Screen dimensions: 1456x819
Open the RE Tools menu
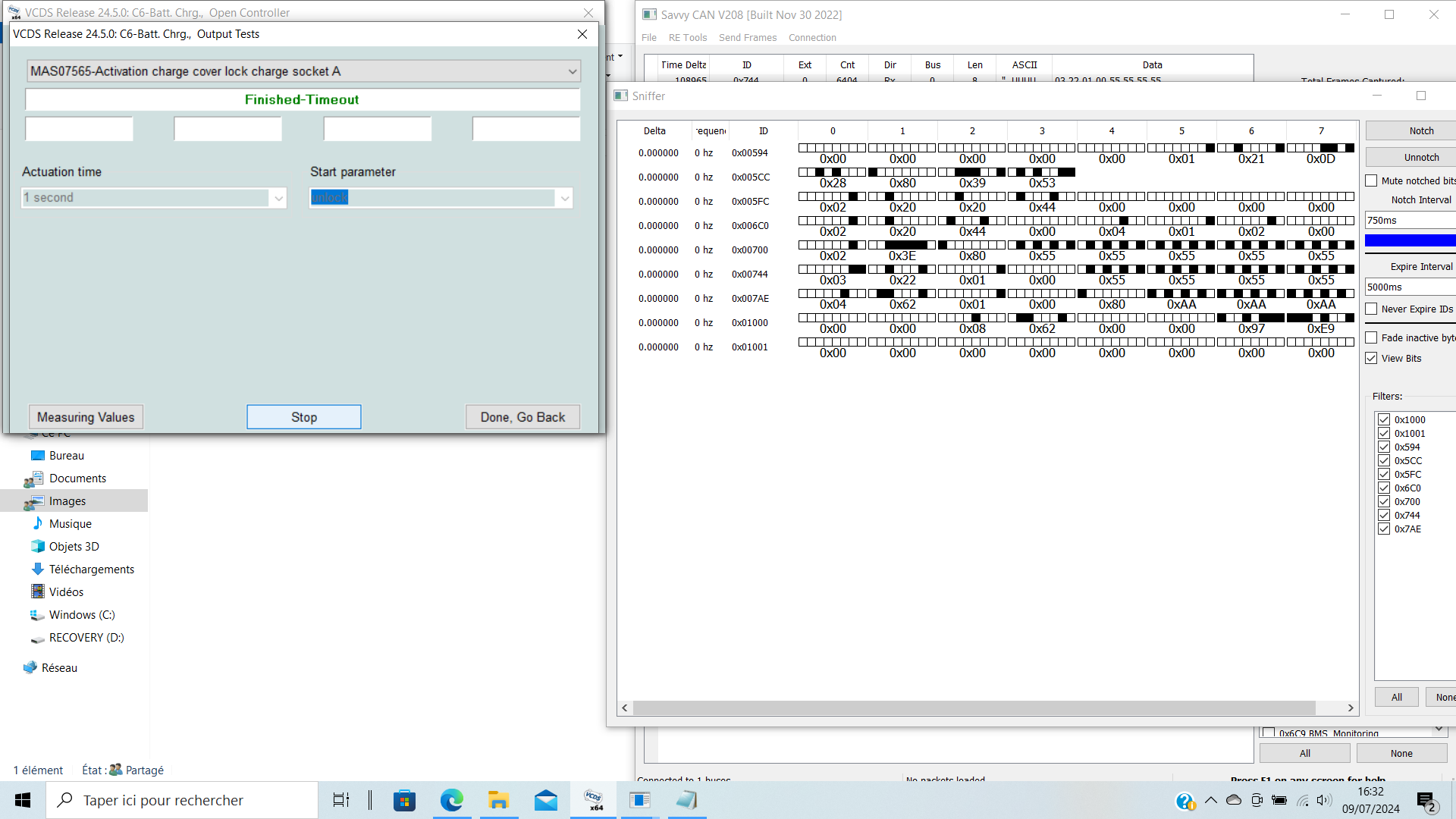[x=687, y=38]
